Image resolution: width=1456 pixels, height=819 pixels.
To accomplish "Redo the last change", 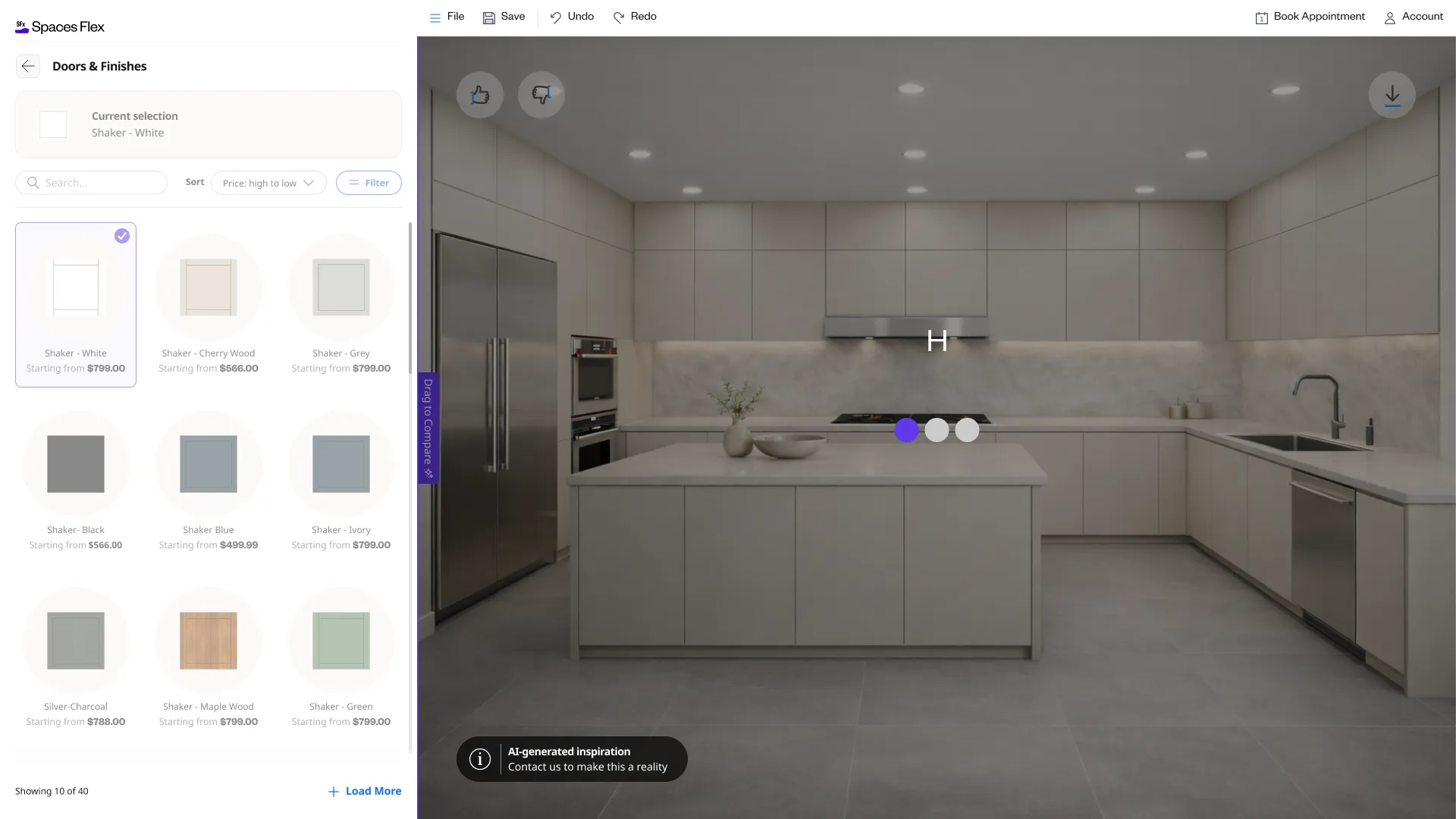I will click(x=635, y=17).
